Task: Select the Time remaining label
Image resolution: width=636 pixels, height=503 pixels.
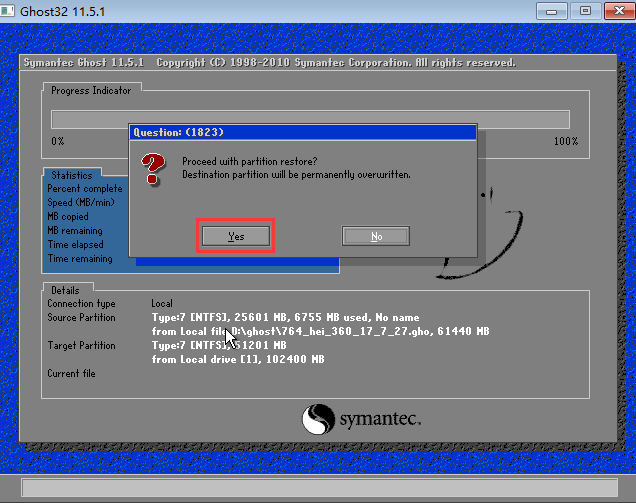Action: [x=80, y=259]
